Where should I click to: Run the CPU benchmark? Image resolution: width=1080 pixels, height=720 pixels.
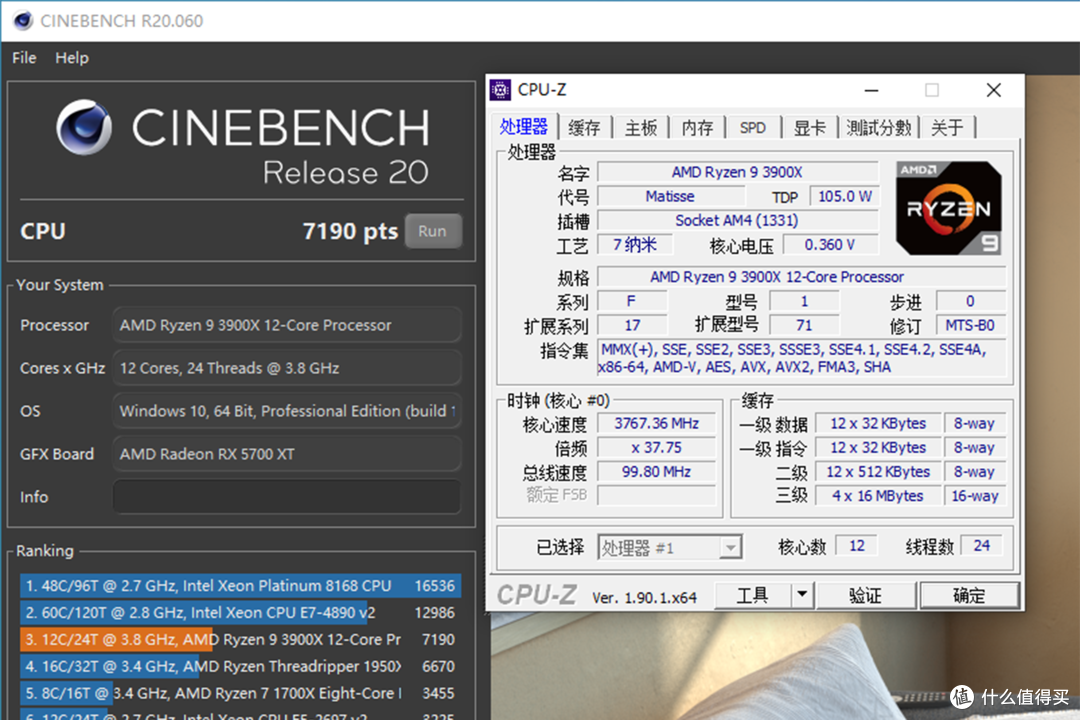(433, 232)
